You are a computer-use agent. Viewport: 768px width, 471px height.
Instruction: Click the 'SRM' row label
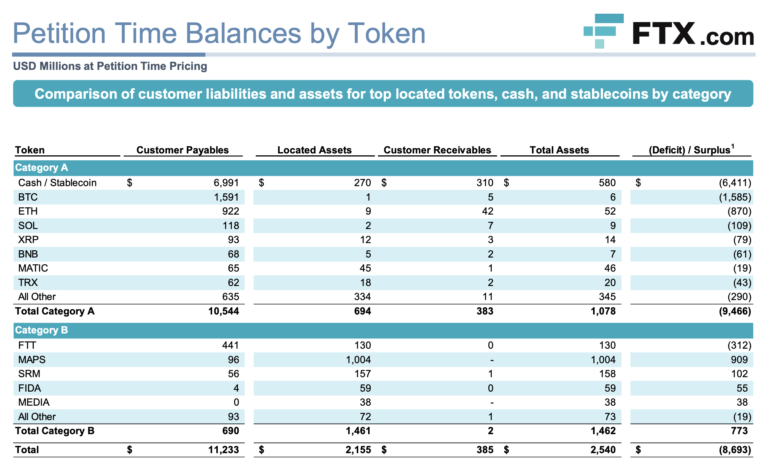click(29, 374)
